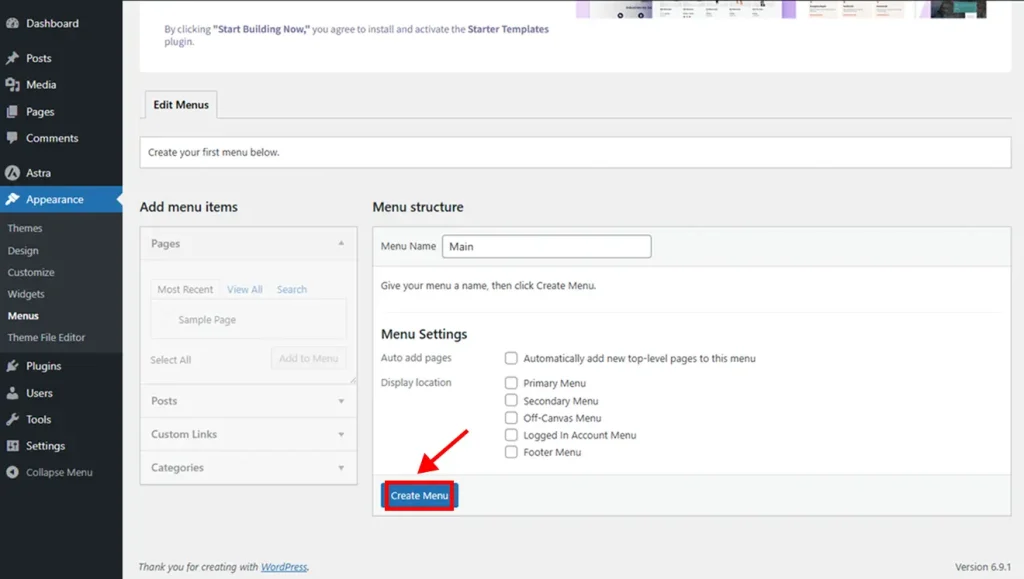Open the Settings icon
The width and height of the screenshot is (1024, 579).
(x=14, y=445)
